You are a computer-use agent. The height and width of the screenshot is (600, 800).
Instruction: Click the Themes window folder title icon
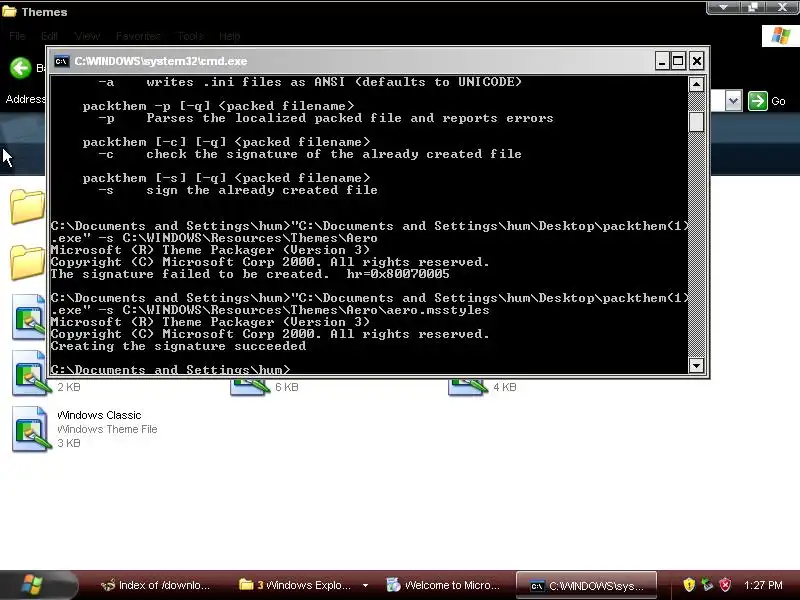point(9,11)
